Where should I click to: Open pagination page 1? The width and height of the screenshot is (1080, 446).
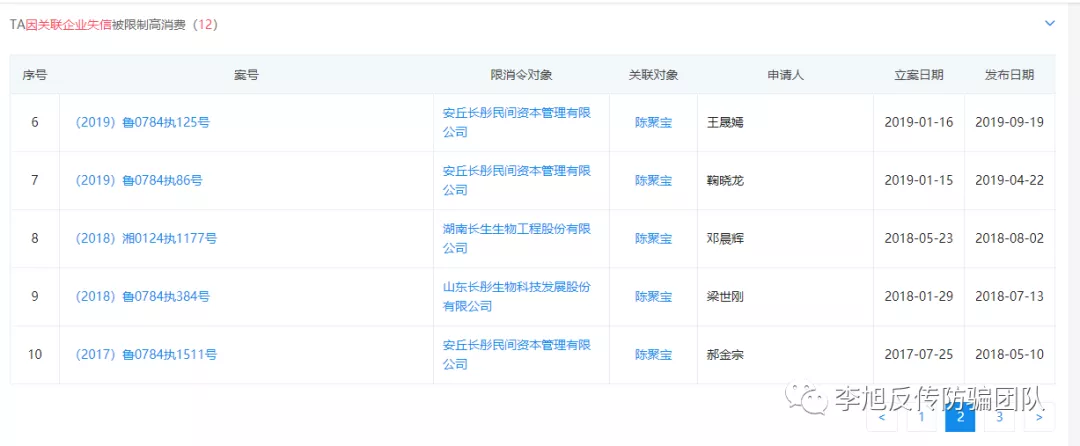click(x=921, y=416)
